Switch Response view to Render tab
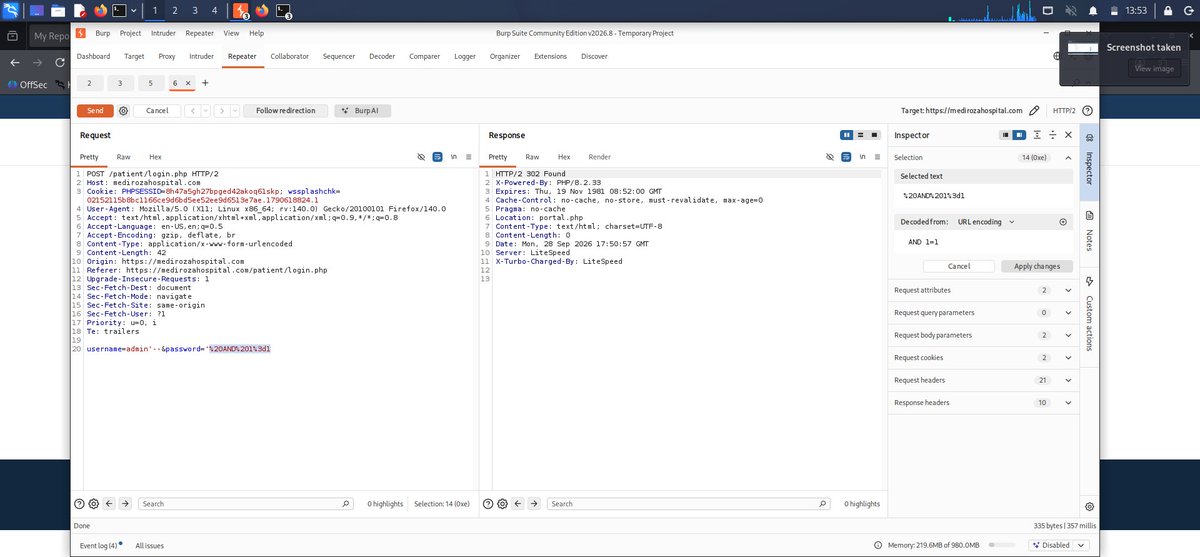 [600, 157]
